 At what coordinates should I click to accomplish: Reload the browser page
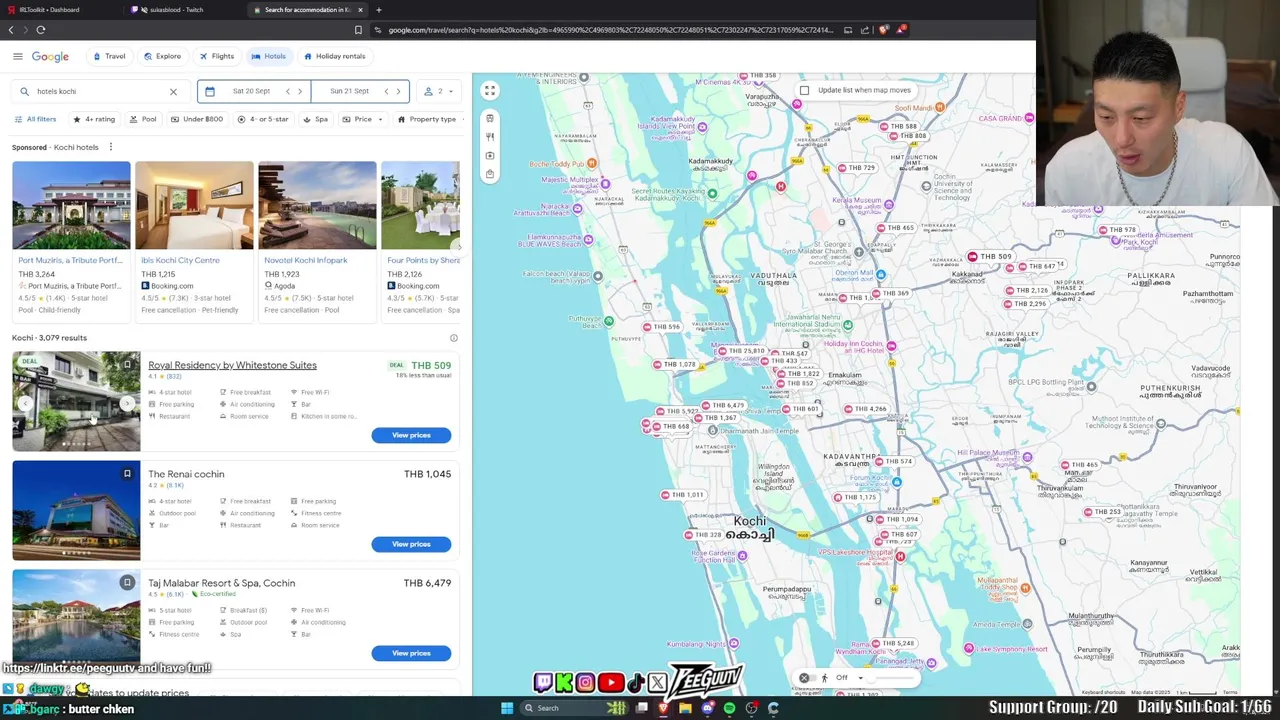[x=41, y=30]
